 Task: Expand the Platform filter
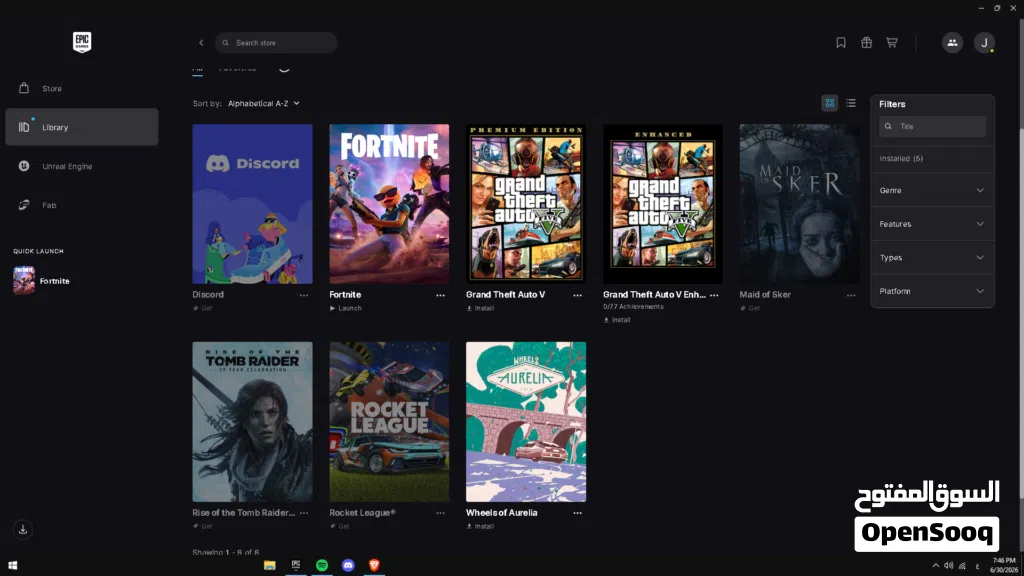click(x=932, y=291)
